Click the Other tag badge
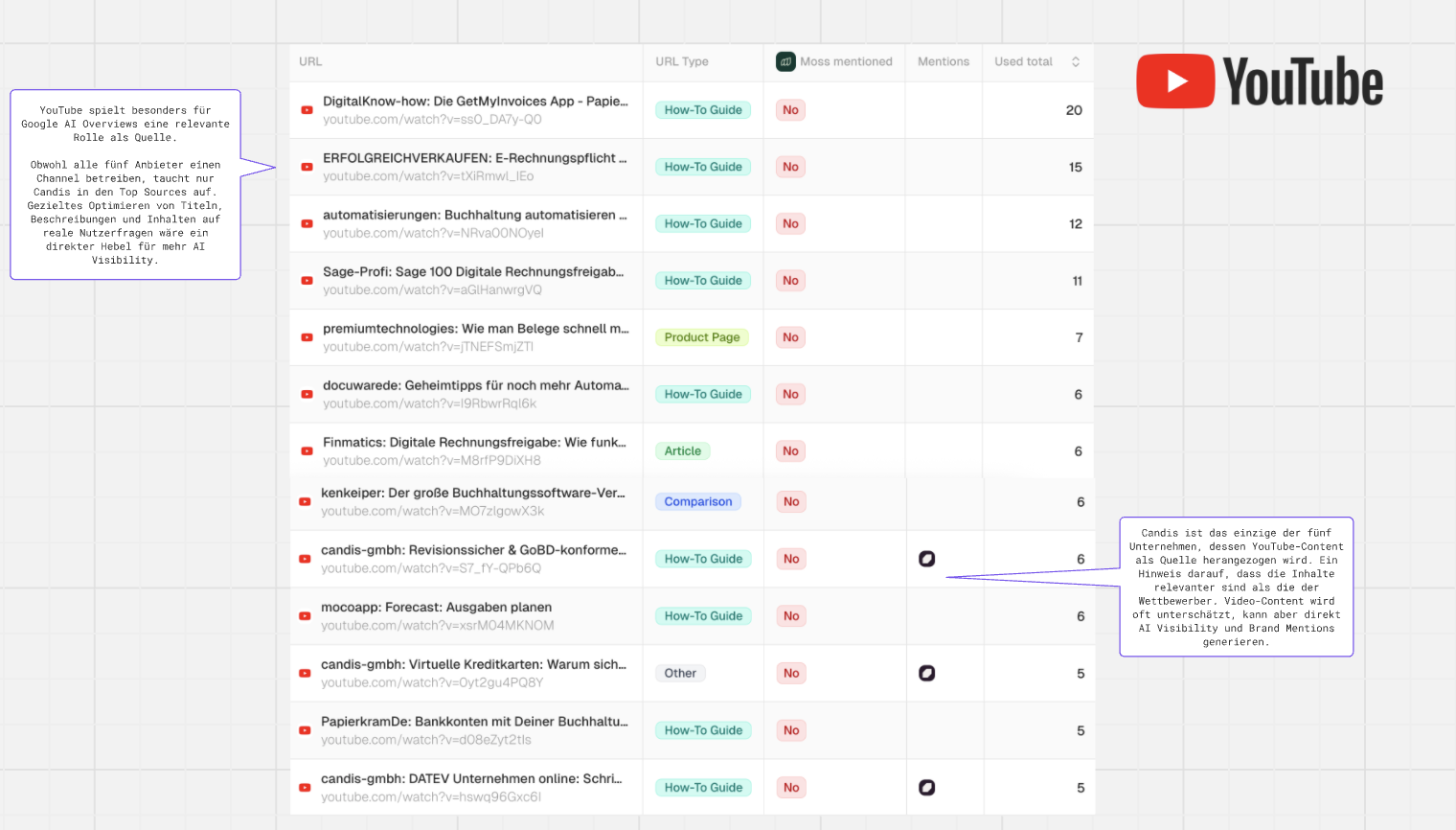Screen dimensions: 1456x830 tap(680, 673)
